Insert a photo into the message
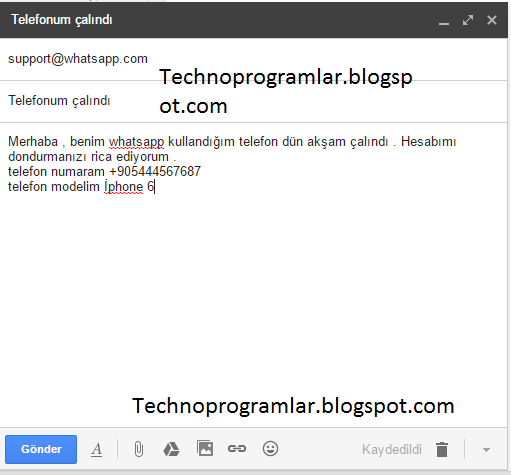 [205, 448]
